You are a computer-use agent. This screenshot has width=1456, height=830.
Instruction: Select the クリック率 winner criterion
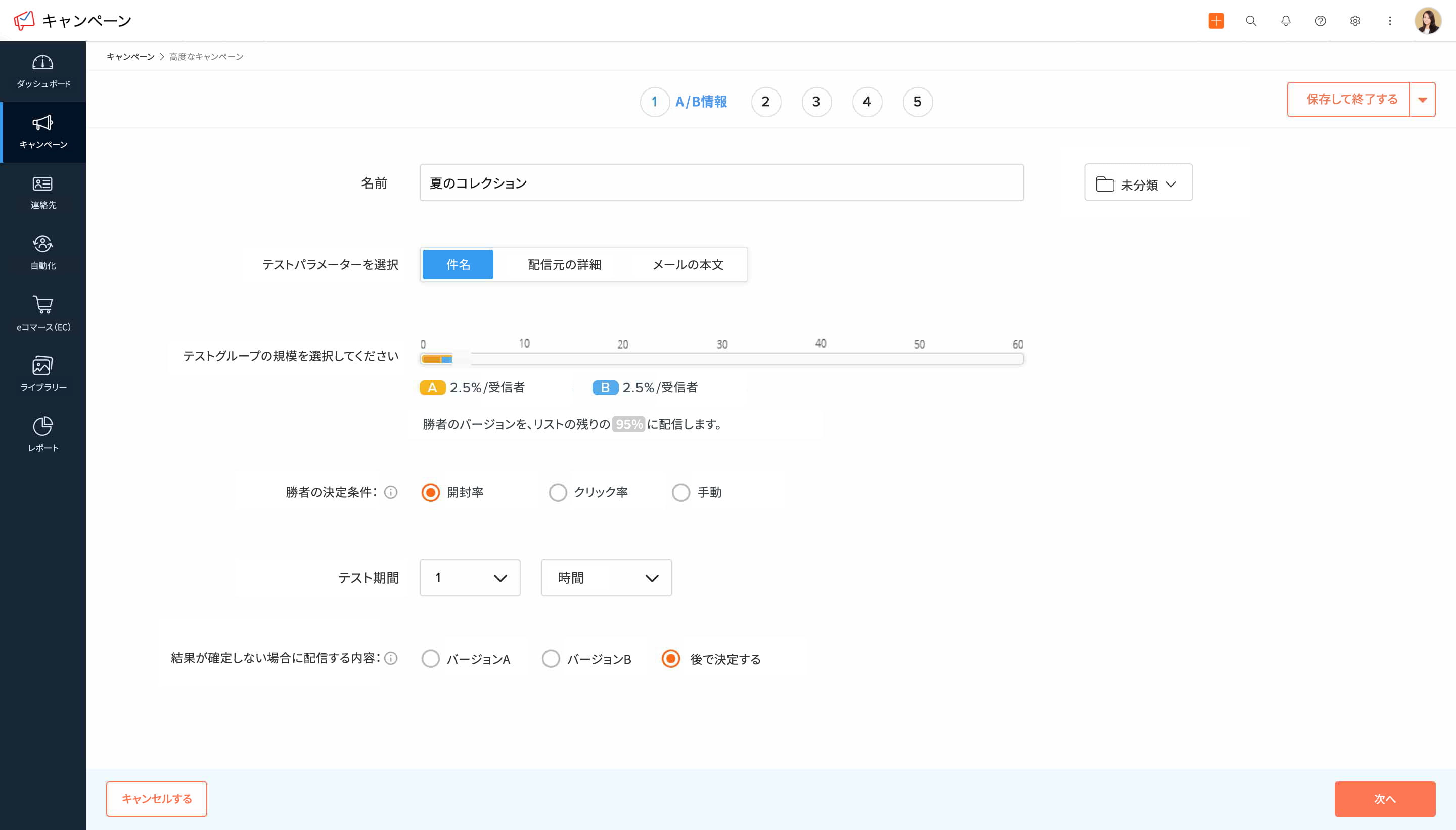[557, 492]
